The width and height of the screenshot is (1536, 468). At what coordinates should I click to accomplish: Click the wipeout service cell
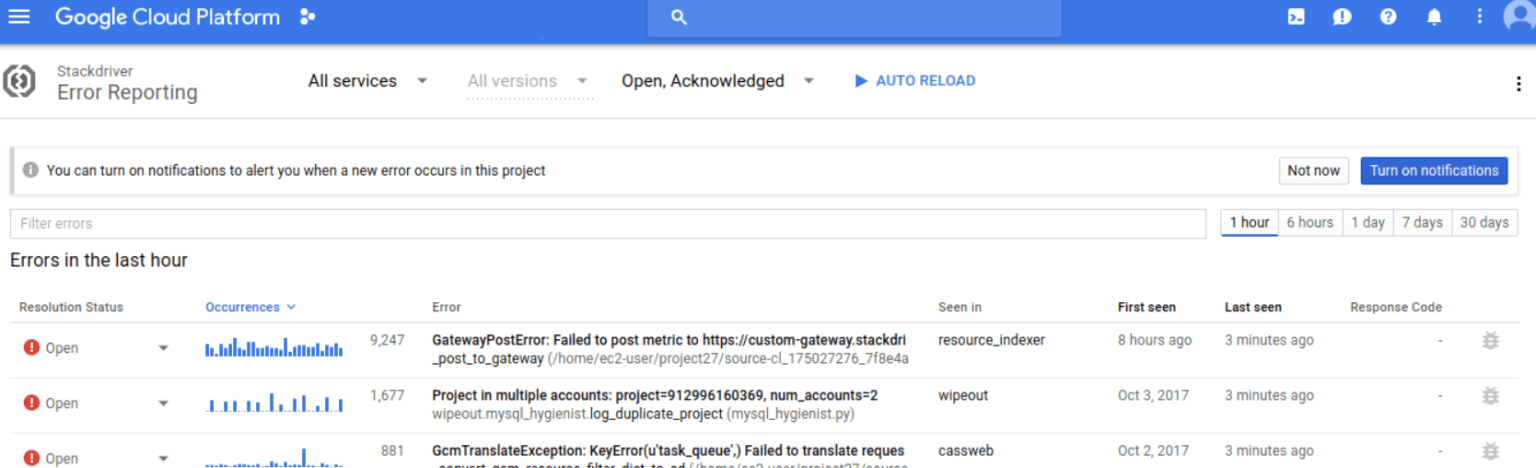pyautogui.click(x=963, y=395)
